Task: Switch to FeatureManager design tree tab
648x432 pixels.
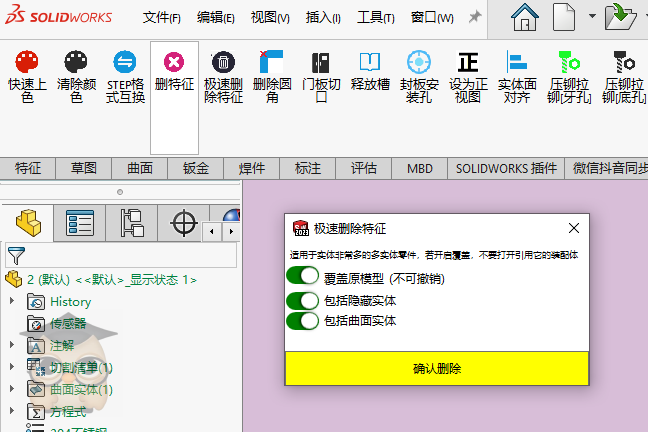Action: pos(28,223)
